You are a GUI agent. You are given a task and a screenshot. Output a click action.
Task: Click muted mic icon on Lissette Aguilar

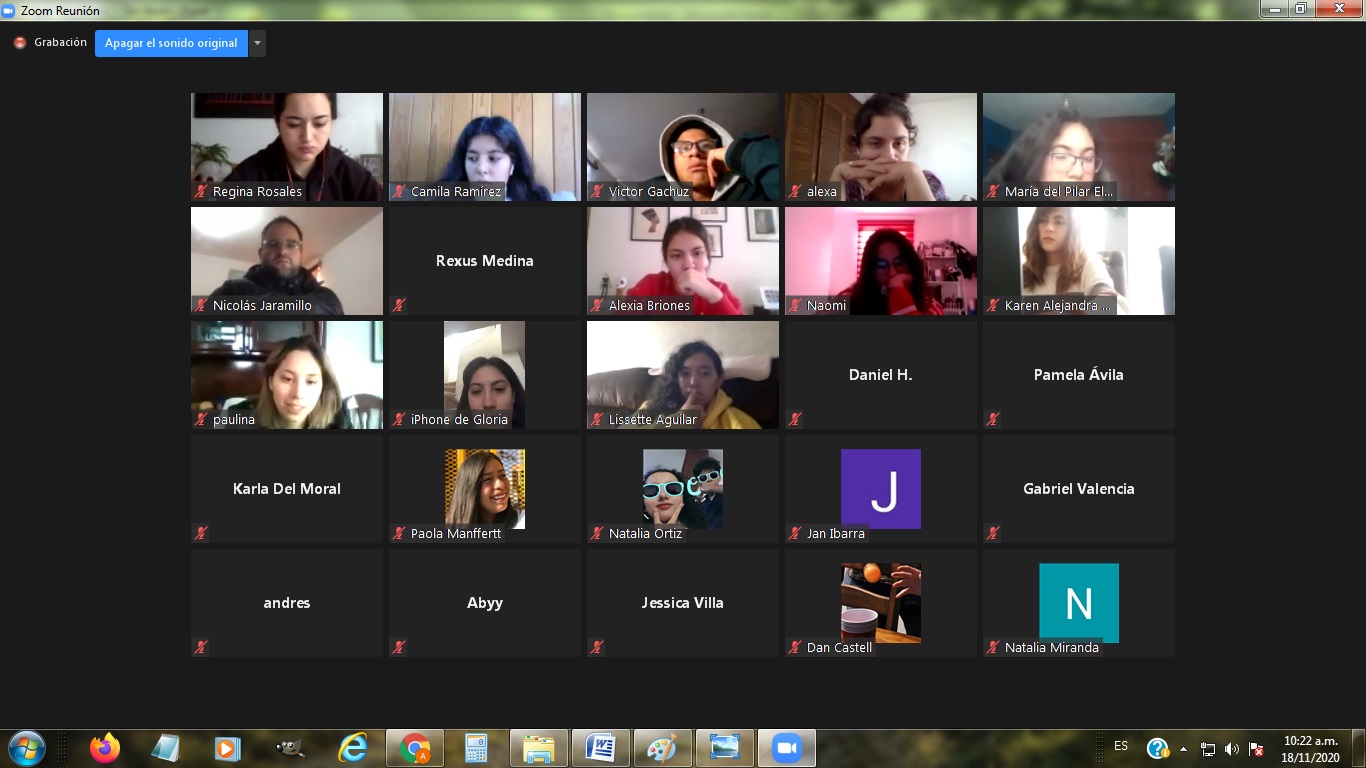597,419
